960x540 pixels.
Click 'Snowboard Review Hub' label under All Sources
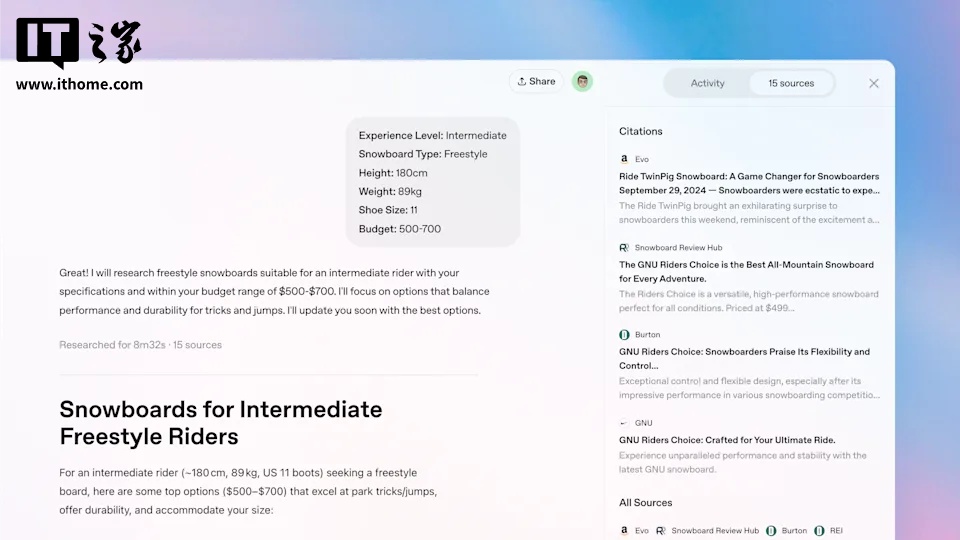click(x=715, y=531)
